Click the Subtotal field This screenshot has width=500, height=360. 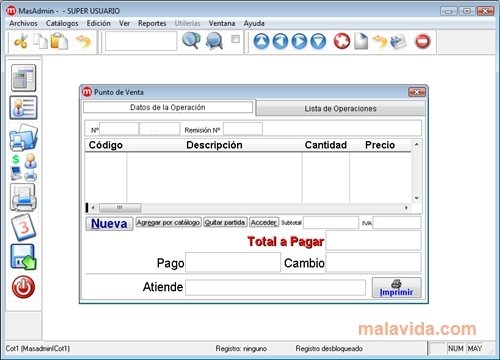[x=331, y=223]
